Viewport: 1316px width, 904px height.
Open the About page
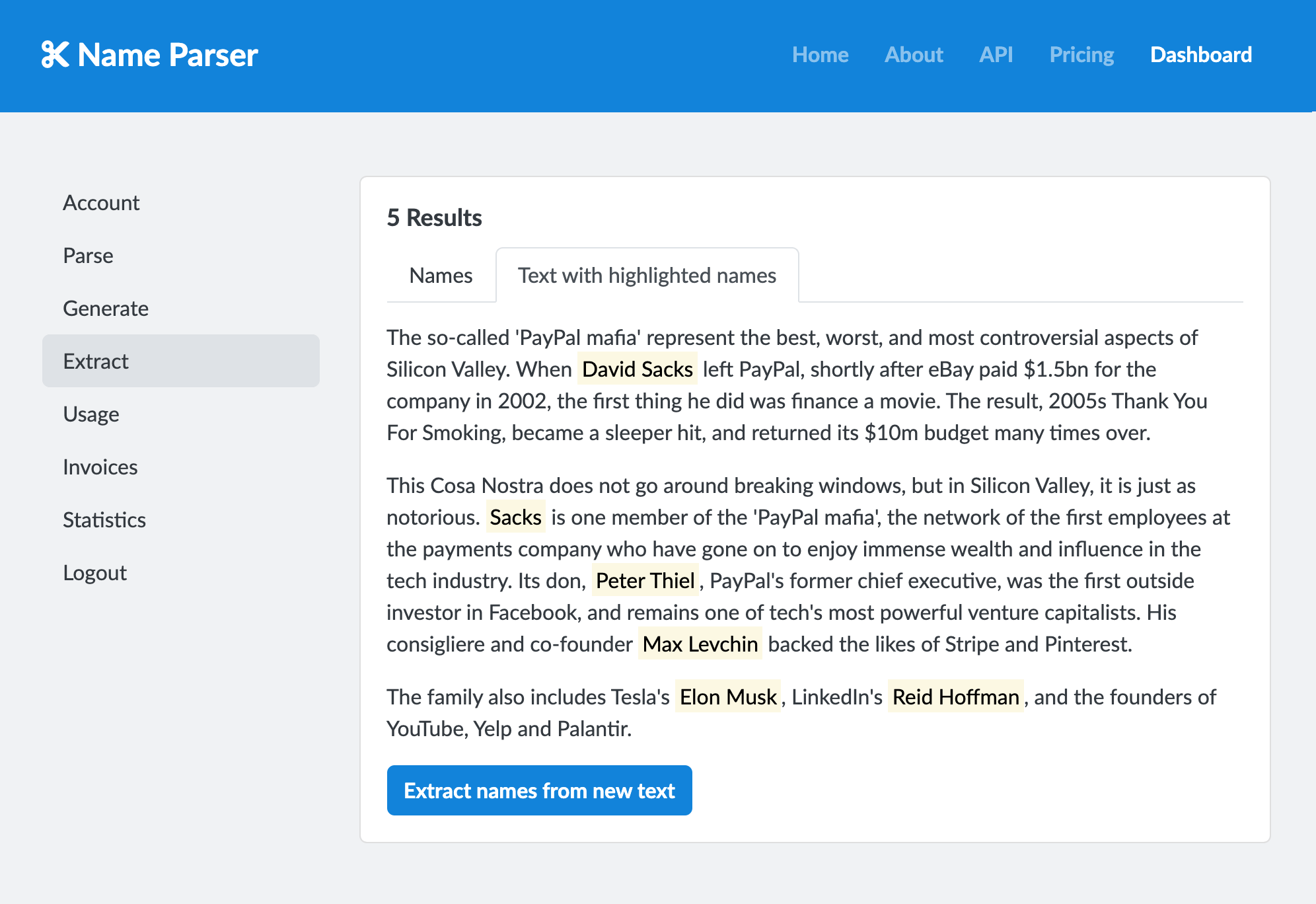[914, 55]
